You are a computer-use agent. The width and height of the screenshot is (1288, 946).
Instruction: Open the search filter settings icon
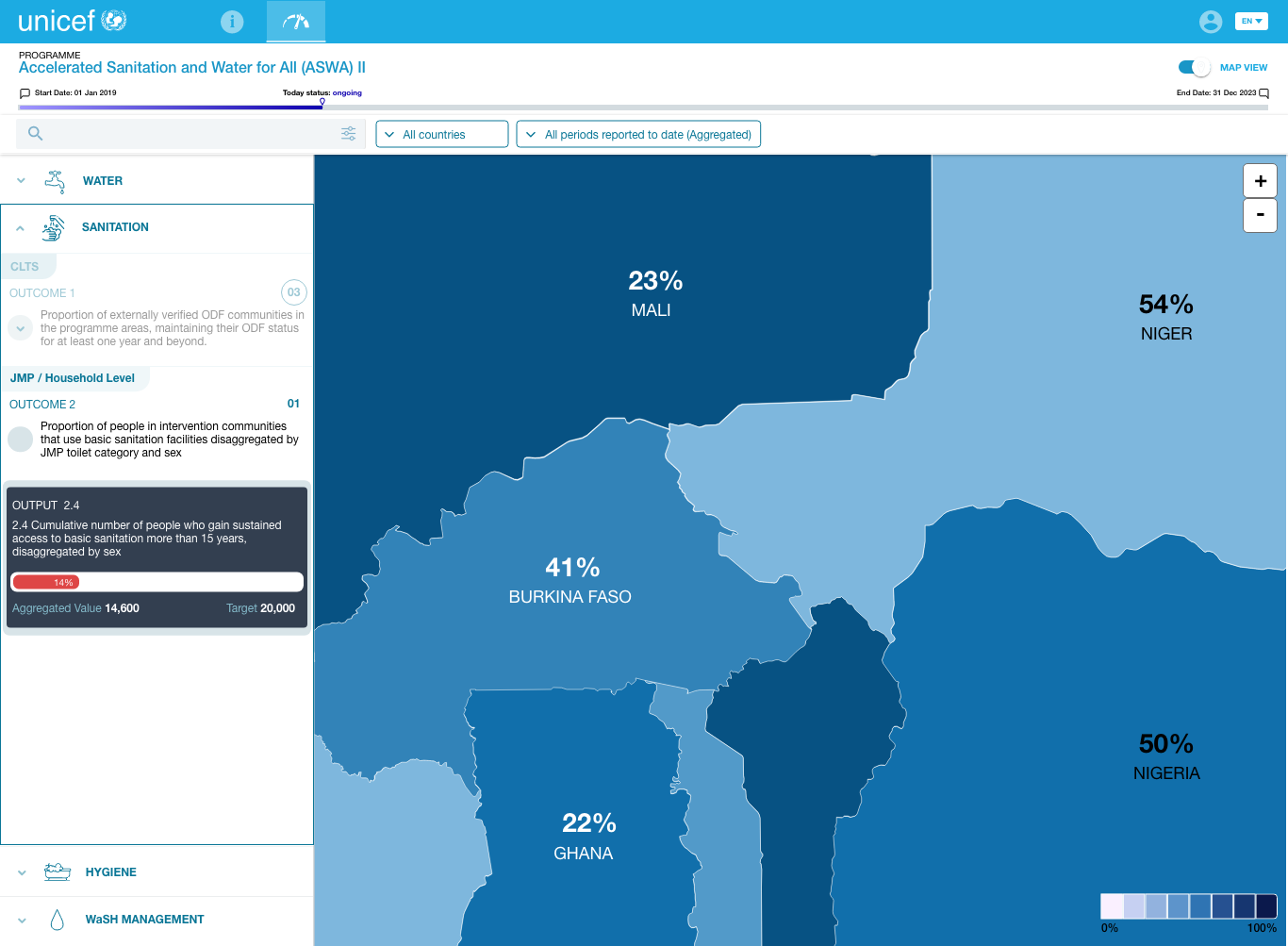tap(349, 134)
